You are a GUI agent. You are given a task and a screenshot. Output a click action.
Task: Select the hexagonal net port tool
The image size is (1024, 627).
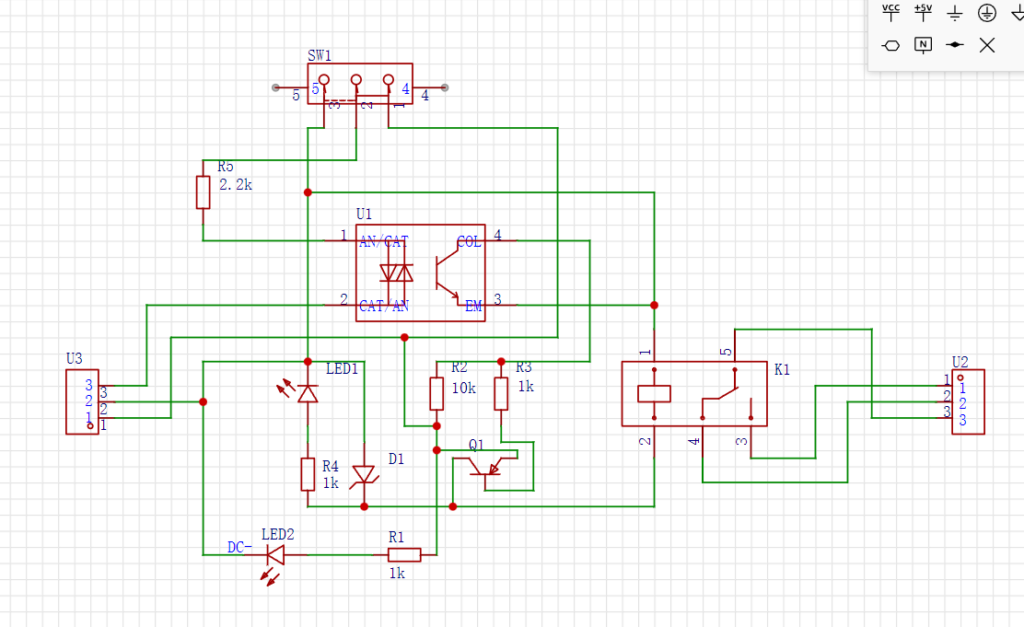(x=891, y=45)
